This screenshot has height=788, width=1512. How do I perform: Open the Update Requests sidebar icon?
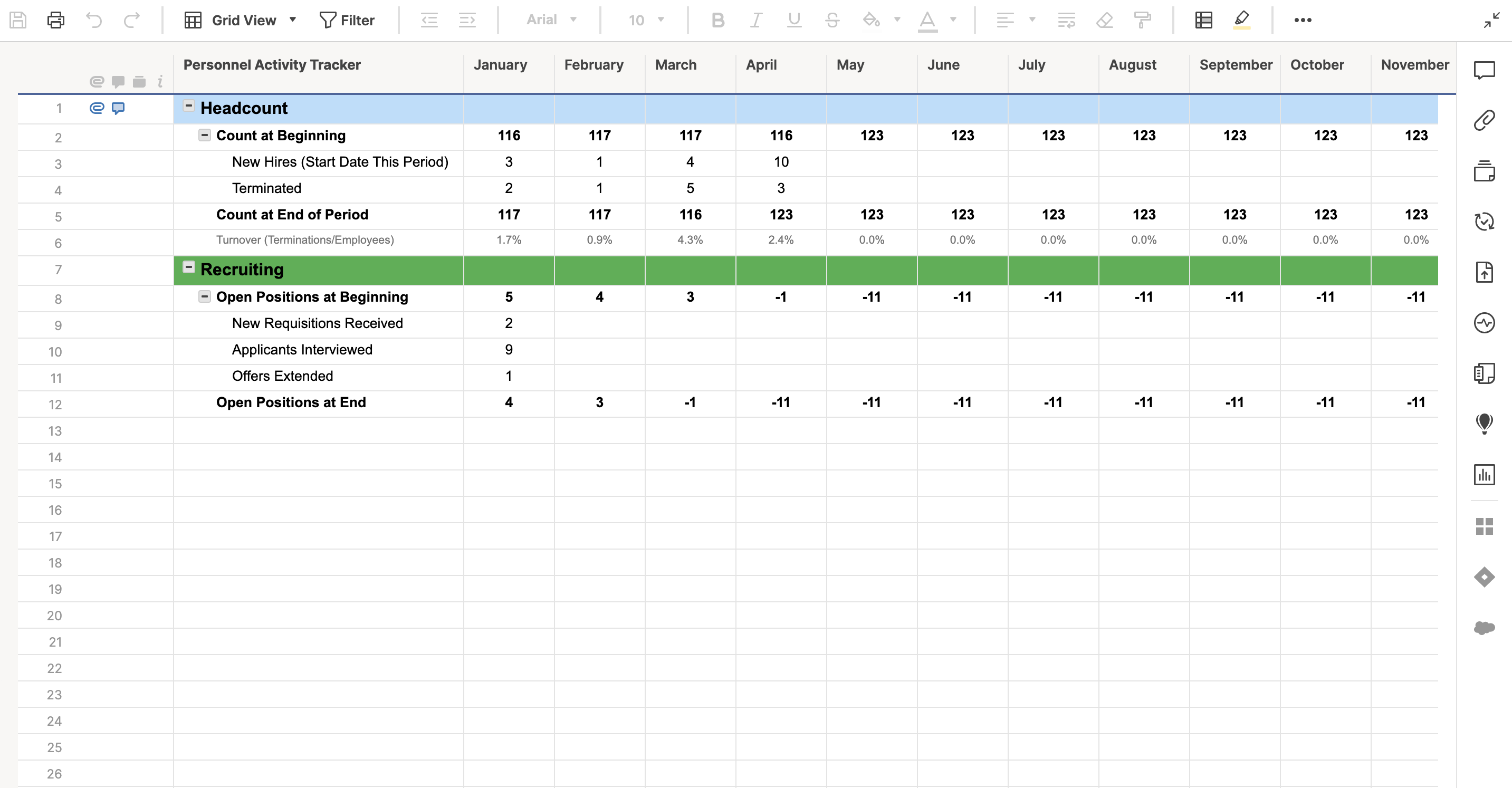pyautogui.click(x=1484, y=221)
